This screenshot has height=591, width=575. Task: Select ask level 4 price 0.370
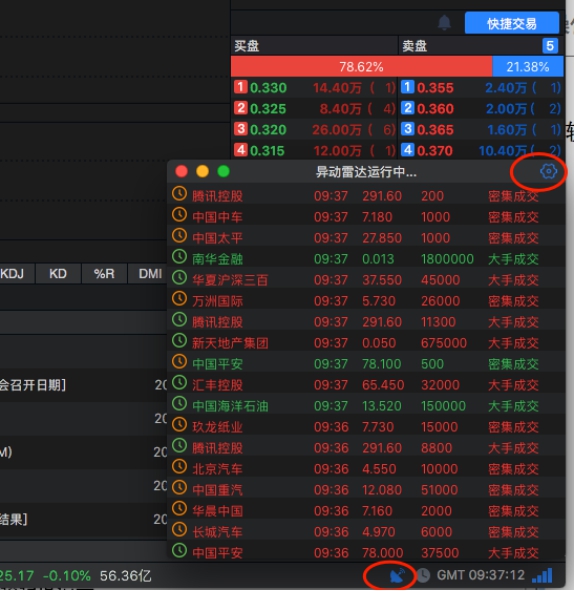click(x=435, y=151)
